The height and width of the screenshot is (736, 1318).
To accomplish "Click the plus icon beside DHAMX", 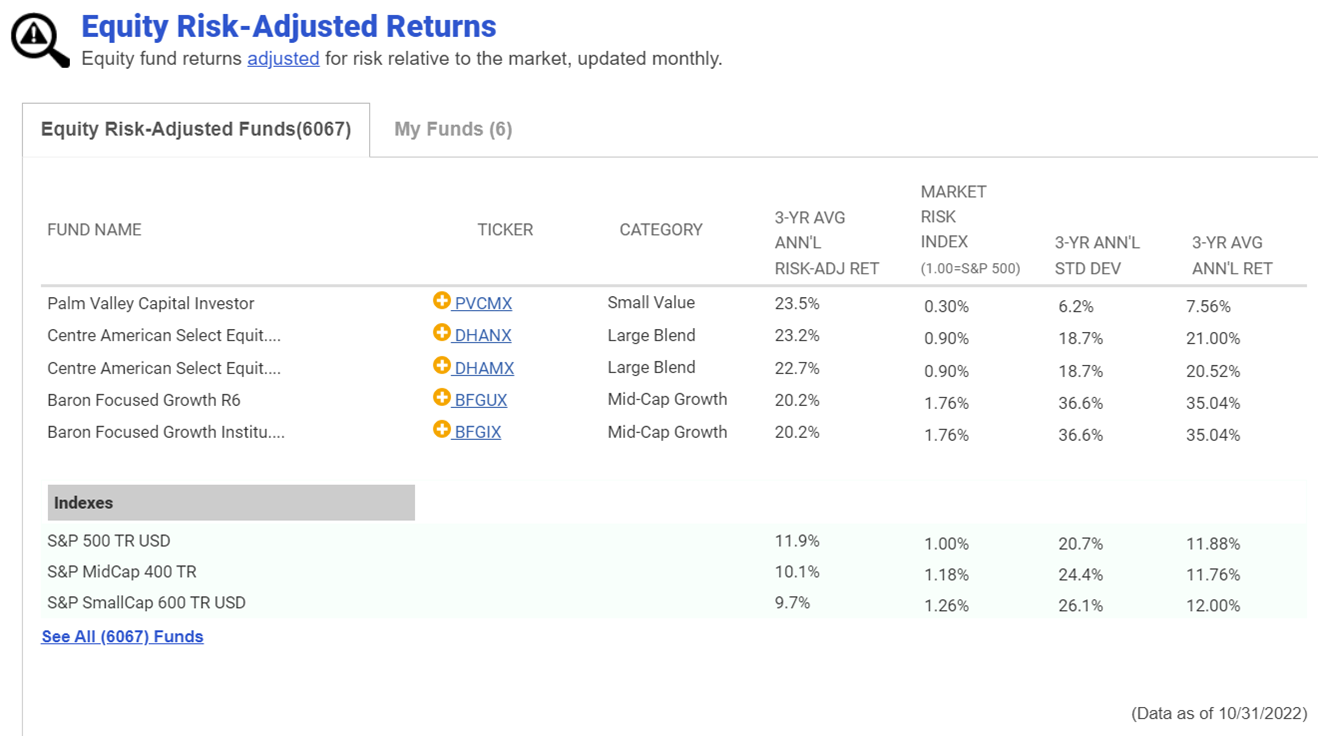I will pyautogui.click(x=441, y=366).
